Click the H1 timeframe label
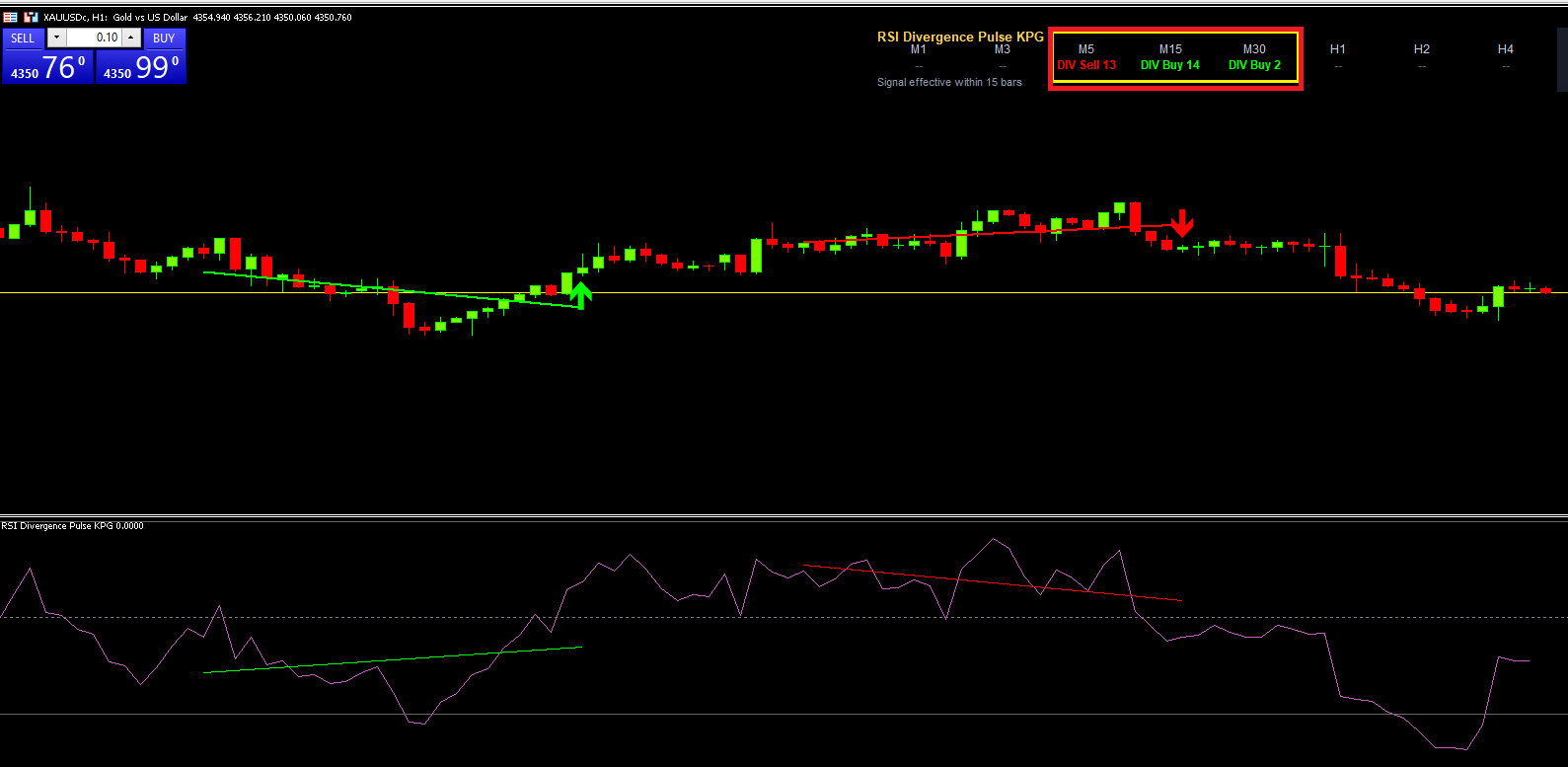The width and height of the screenshot is (1568, 767). point(1338,48)
